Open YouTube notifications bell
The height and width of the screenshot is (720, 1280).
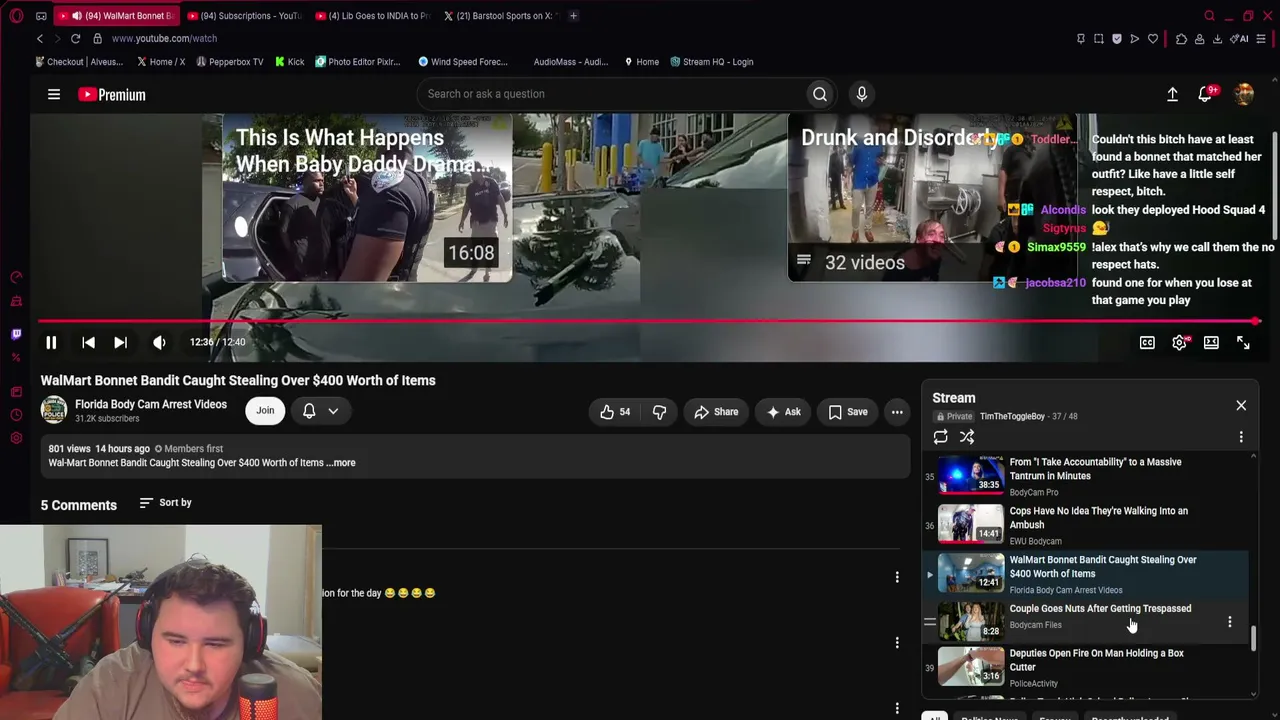point(1205,94)
